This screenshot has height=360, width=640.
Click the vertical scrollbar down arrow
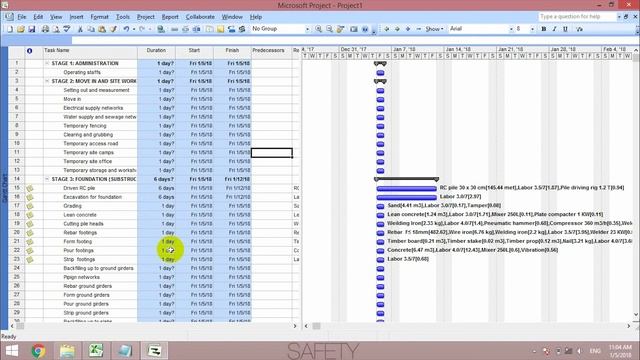[x=636, y=315]
